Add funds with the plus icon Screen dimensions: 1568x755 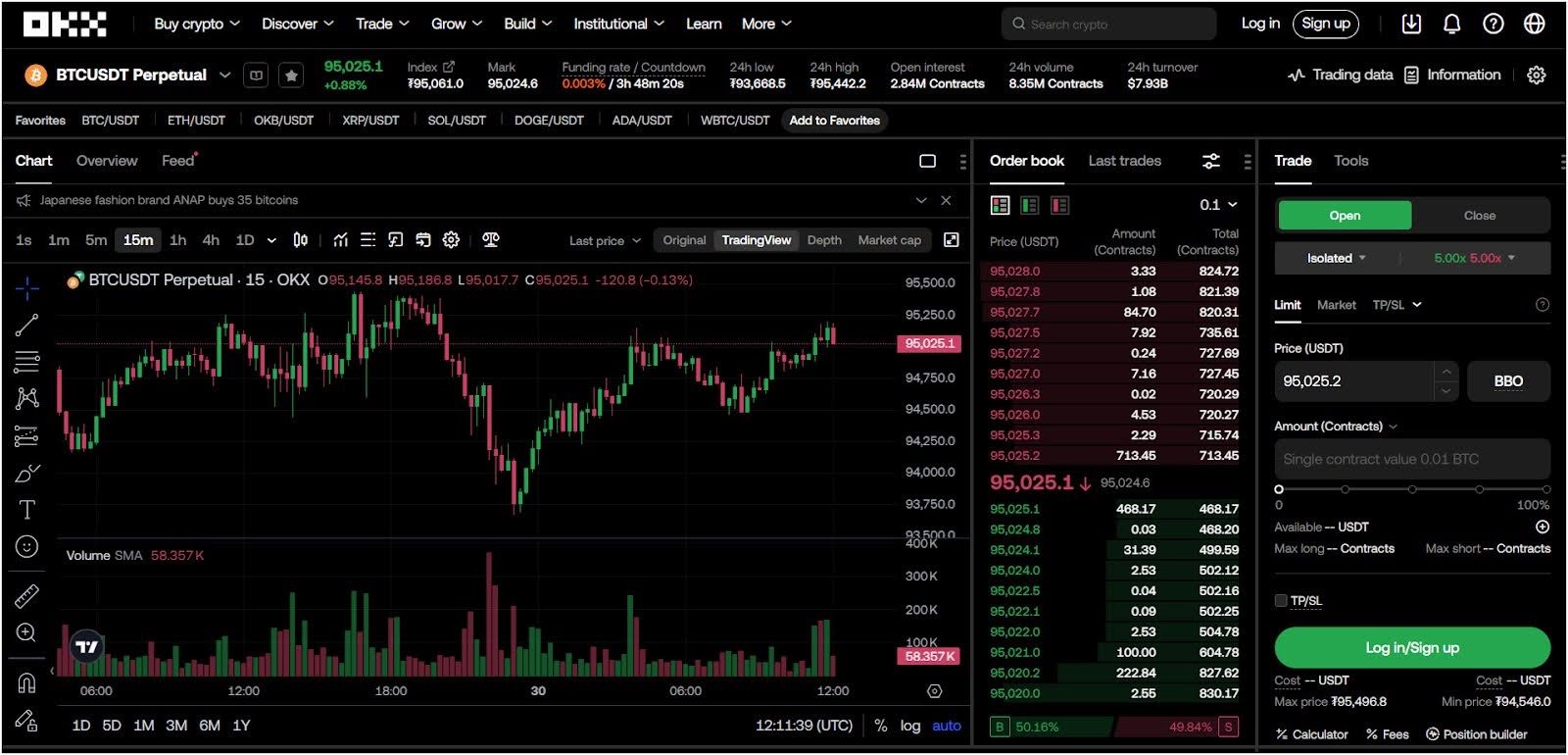point(1543,528)
